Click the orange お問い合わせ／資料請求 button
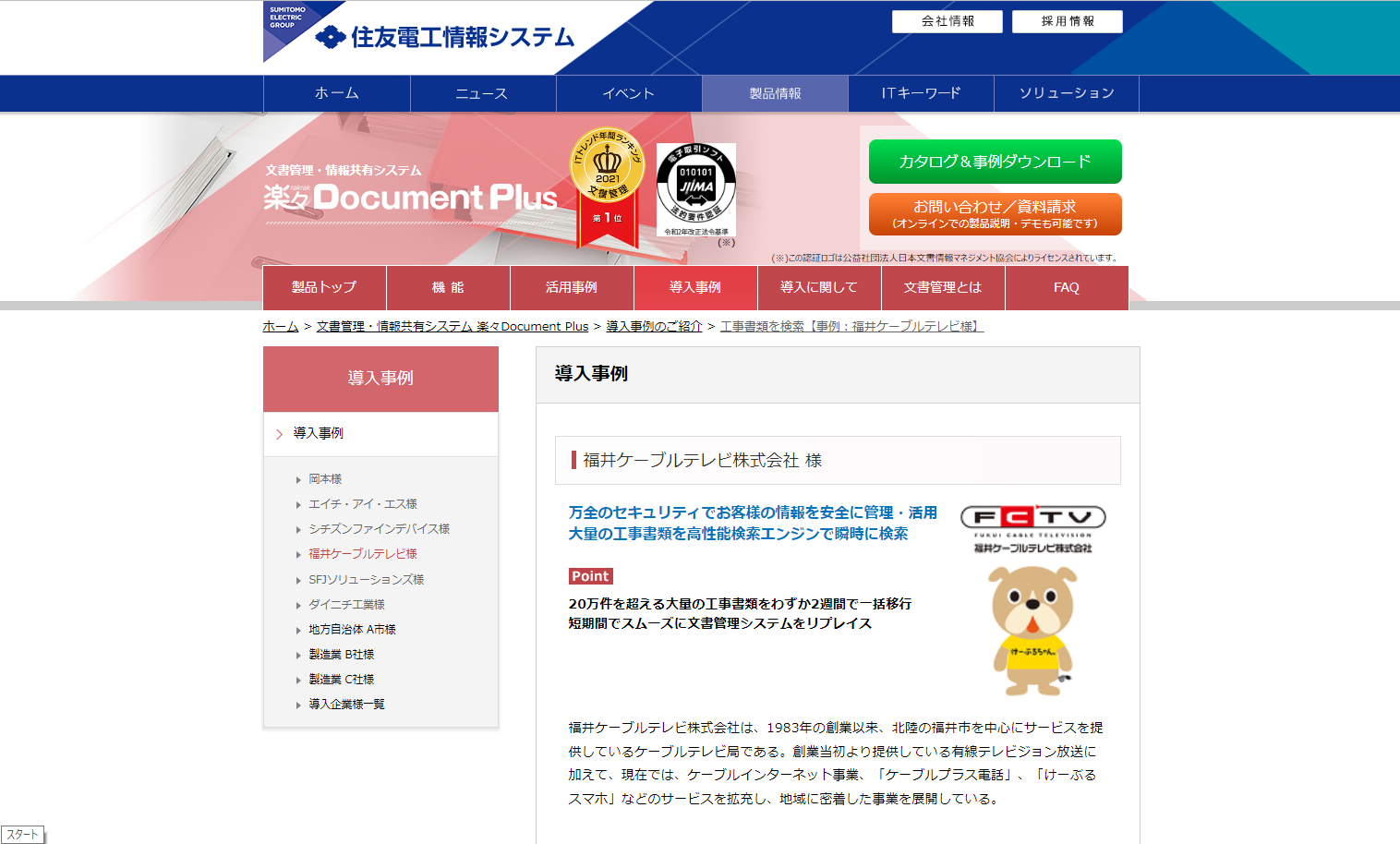Screen dimensions: 1400x844 tap(995, 214)
